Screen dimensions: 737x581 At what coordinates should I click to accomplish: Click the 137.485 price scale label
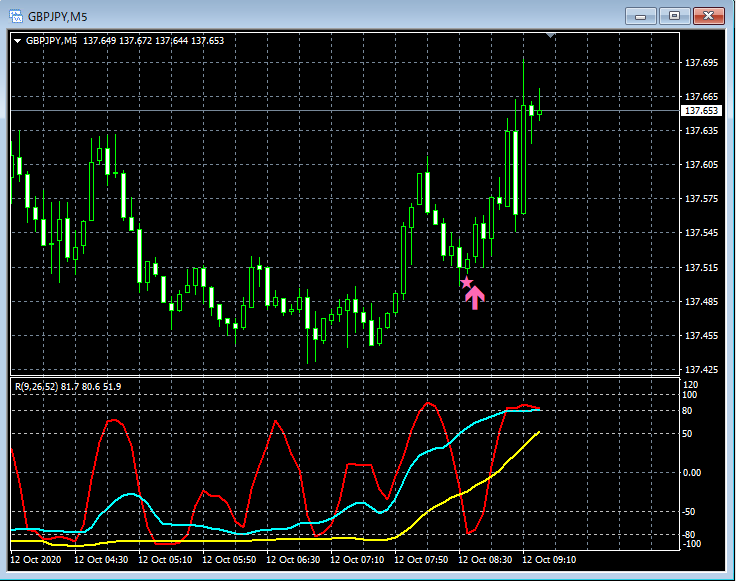click(x=701, y=301)
